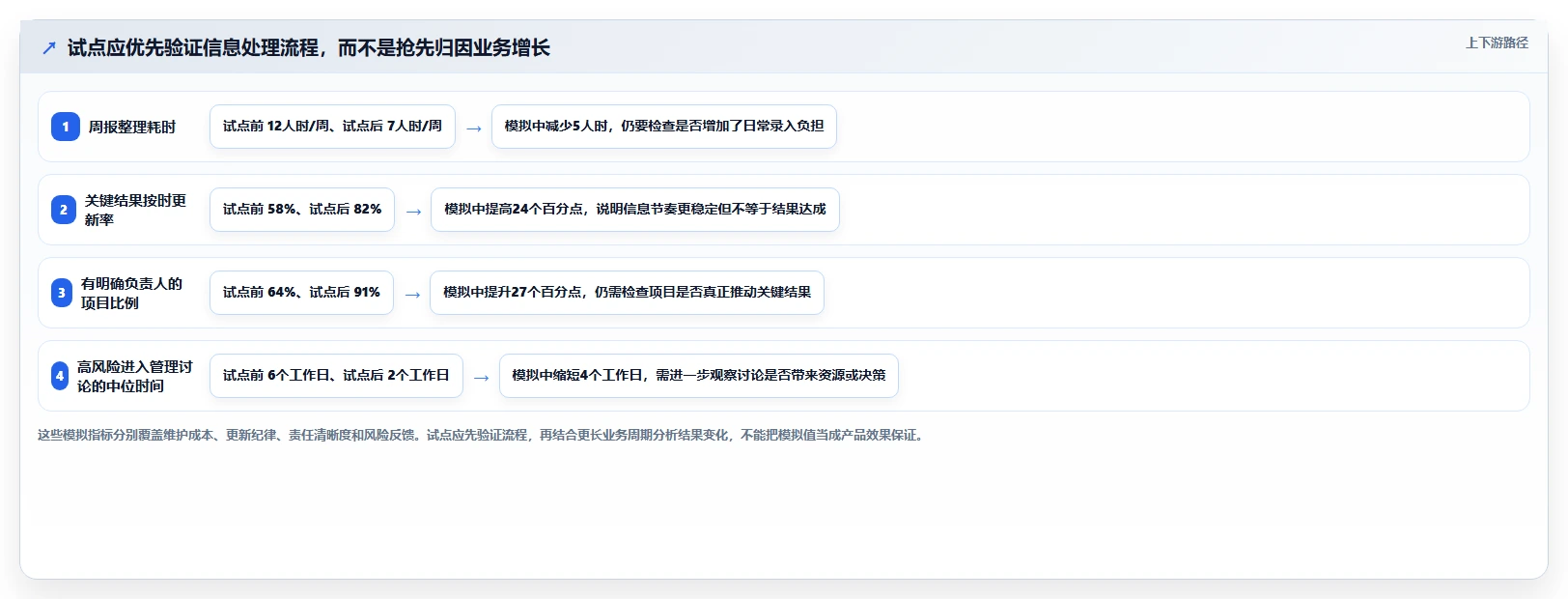Viewport: 1568px width, 599px height.
Task: Click the number 2 badge
Action: tap(64, 210)
